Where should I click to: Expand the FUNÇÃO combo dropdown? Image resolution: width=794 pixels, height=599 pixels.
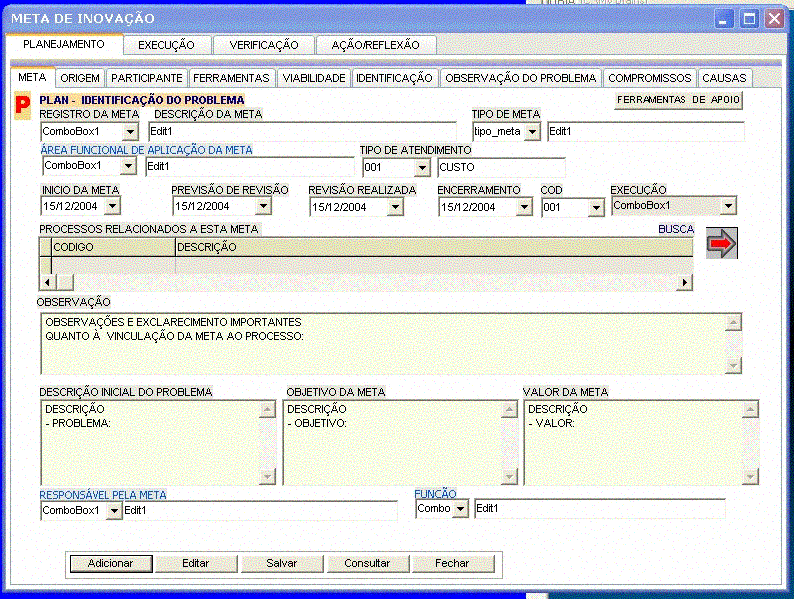(x=460, y=509)
